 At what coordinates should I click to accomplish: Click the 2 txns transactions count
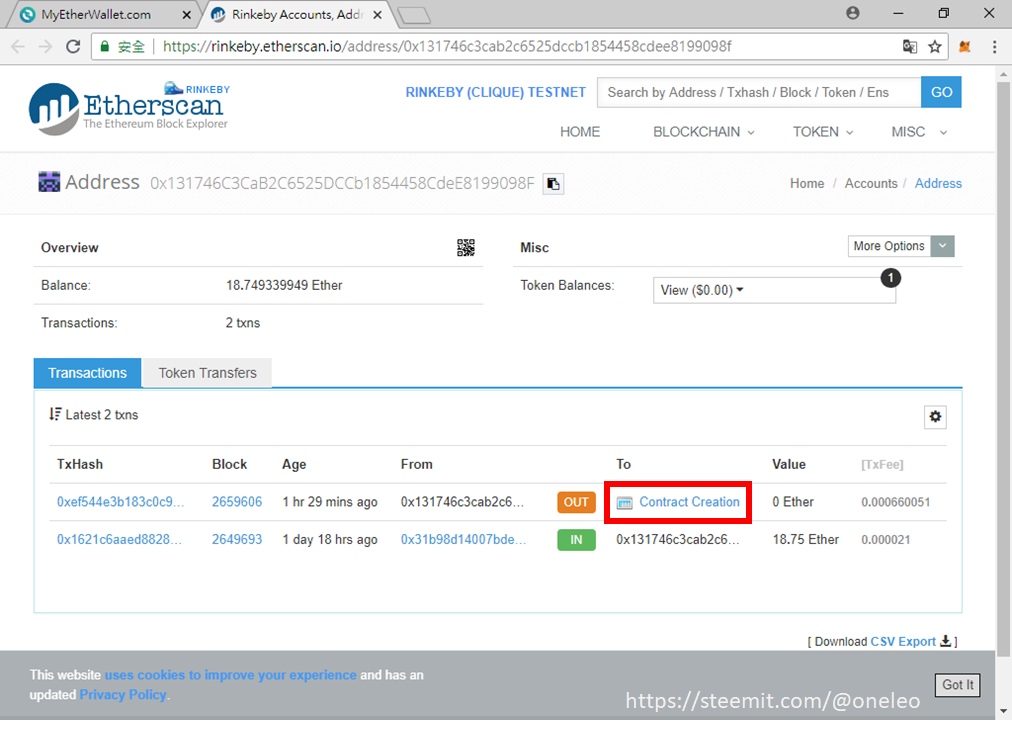(x=243, y=323)
